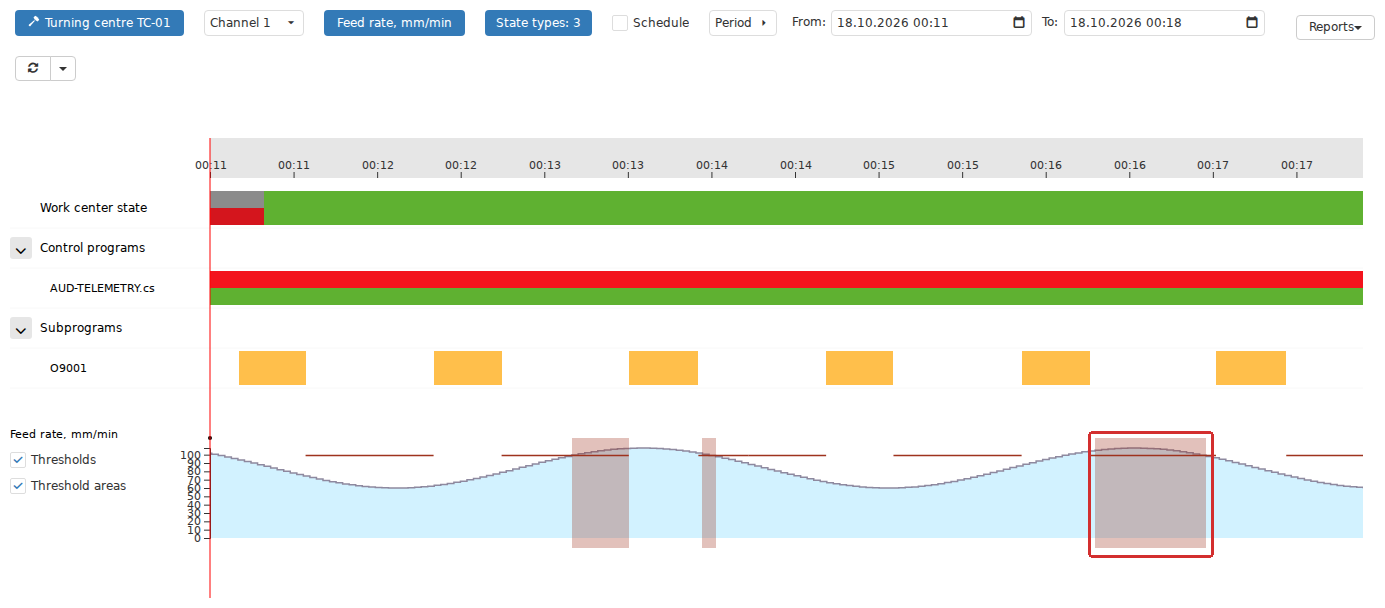Uncheck the Threshold areas checkbox
1385x608 pixels.
(18, 486)
